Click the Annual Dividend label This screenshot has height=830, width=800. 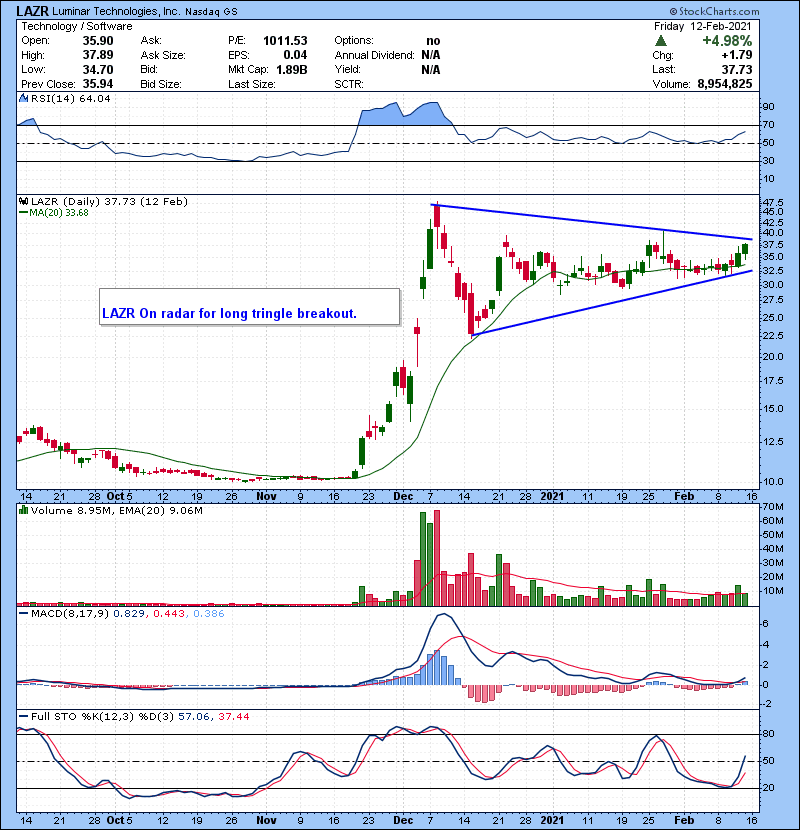[374, 55]
